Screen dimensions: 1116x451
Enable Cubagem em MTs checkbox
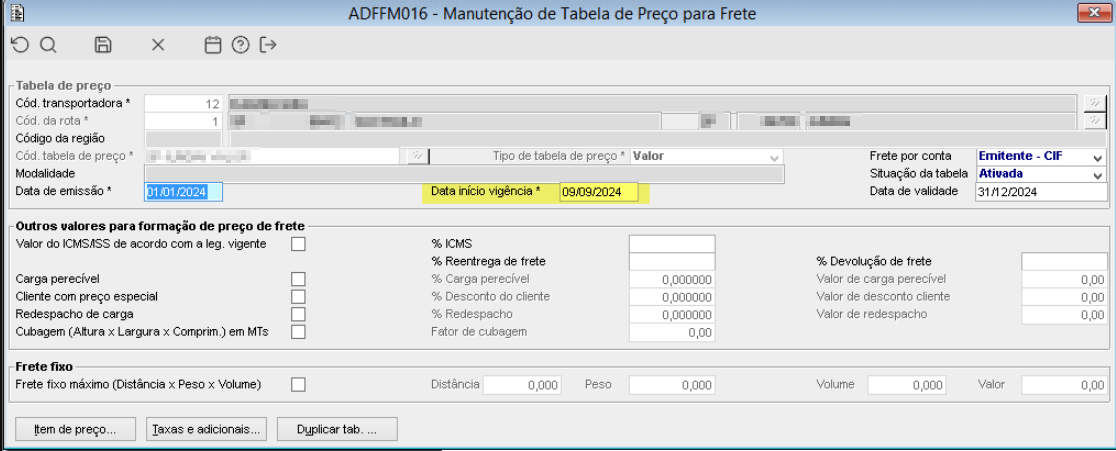pyautogui.click(x=298, y=331)
